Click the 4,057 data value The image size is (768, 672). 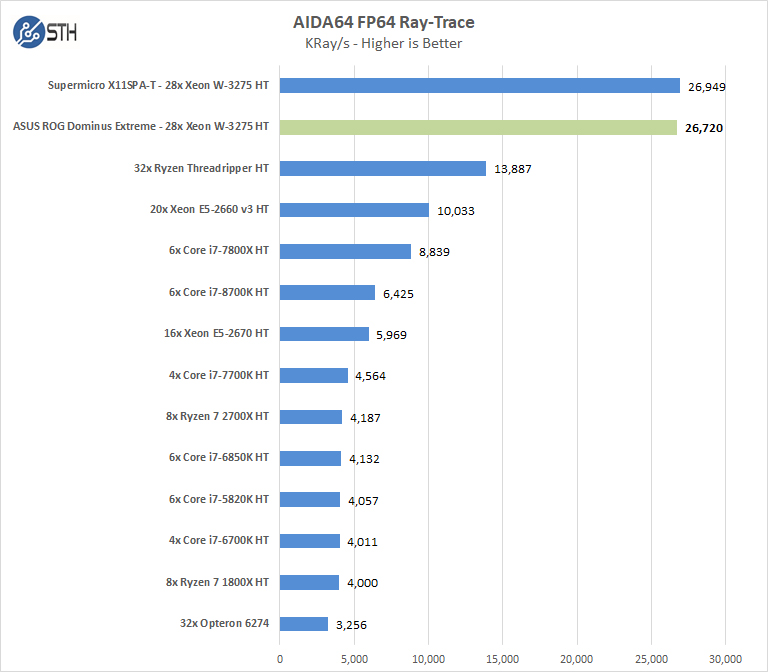[363, 501]
